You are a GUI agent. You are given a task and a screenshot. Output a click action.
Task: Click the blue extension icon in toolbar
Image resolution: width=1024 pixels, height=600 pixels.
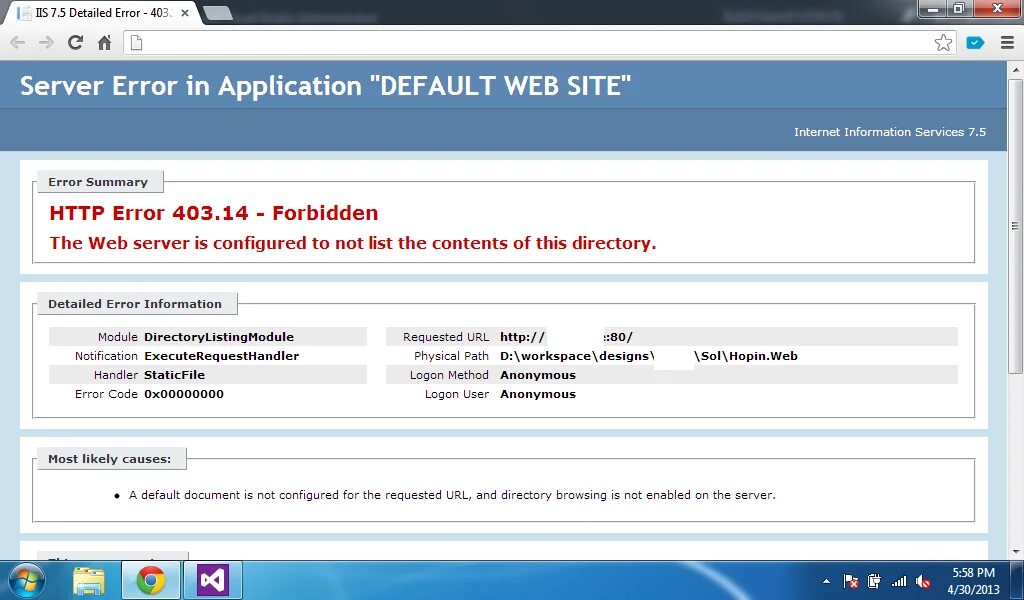pyautogui.click(x=975, y=43)
